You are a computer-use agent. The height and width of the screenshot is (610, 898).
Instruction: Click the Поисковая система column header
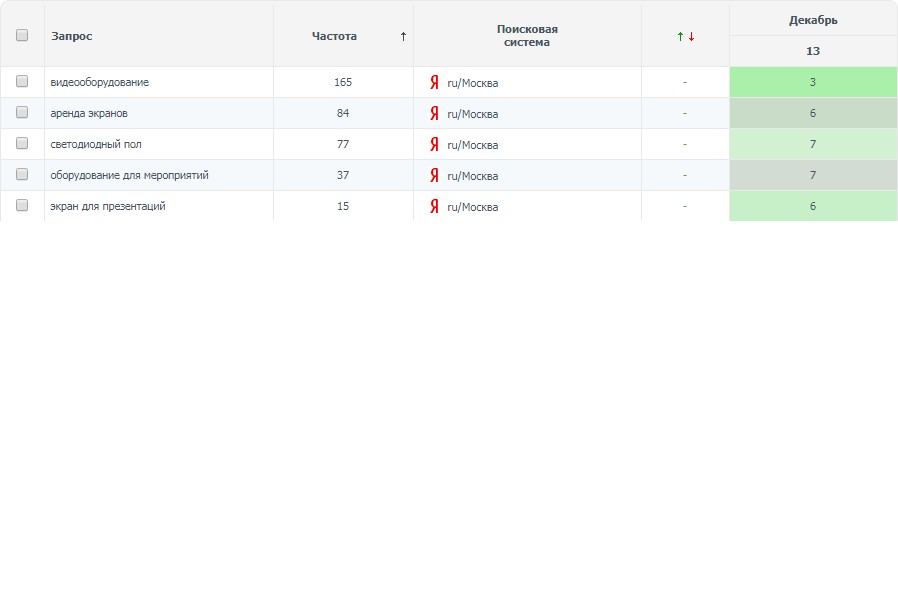coord(527,36)
